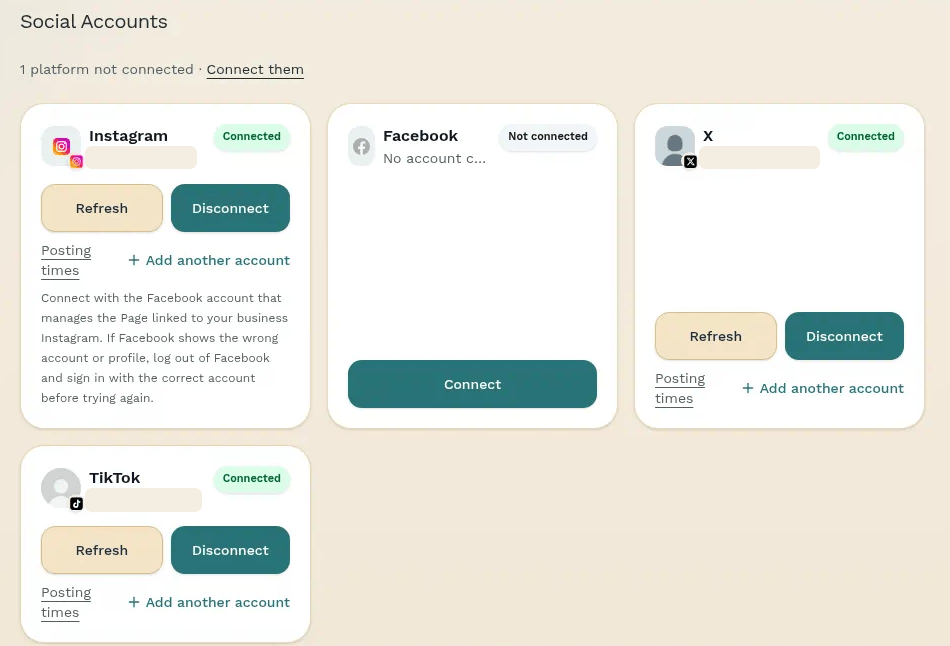Open Posting times for X
The width and height of the screenshot is (950, 646).
(x=680, y=388)
